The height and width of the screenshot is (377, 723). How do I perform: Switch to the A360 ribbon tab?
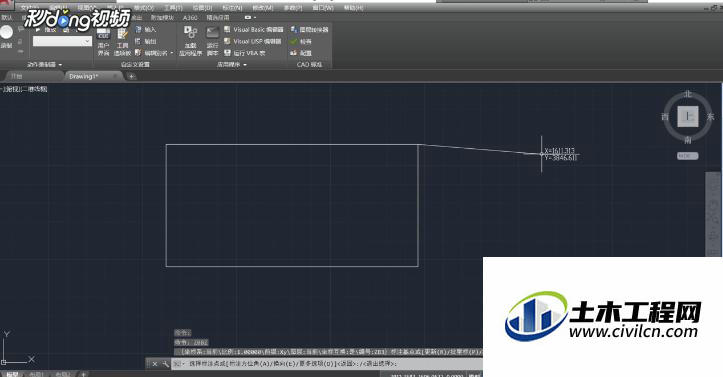[190, 18]
